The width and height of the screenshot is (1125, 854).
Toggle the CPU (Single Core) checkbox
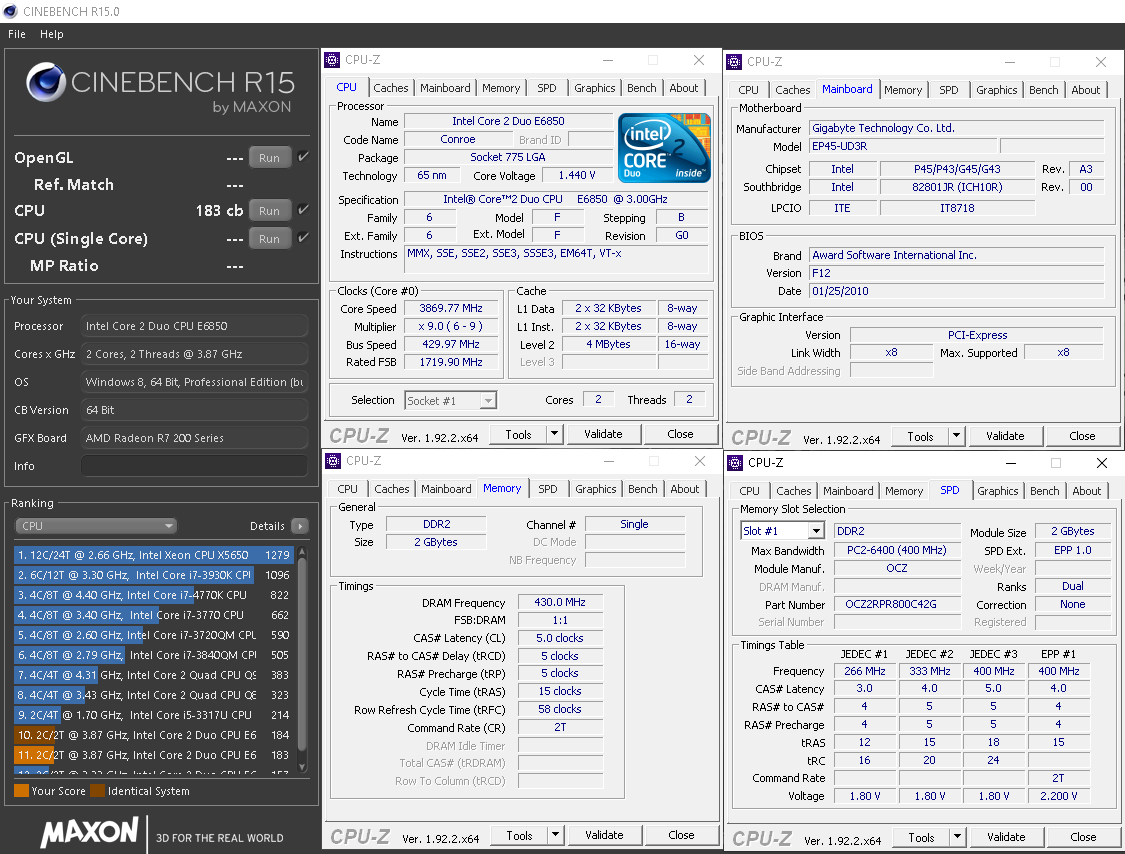[303, 238]
